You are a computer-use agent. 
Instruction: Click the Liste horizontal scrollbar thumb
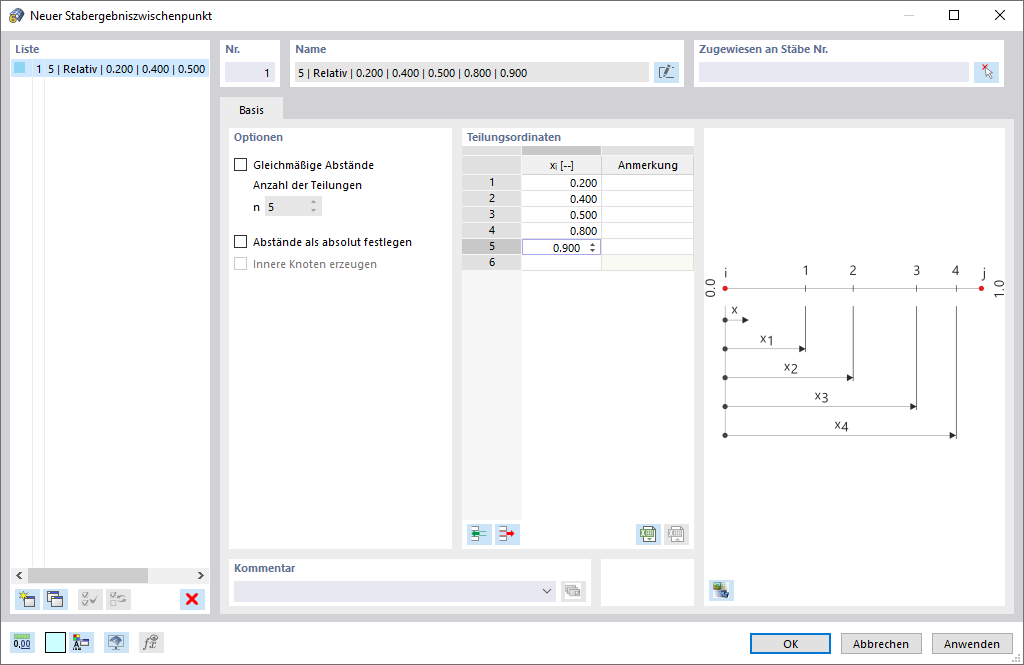coord(88,576)
